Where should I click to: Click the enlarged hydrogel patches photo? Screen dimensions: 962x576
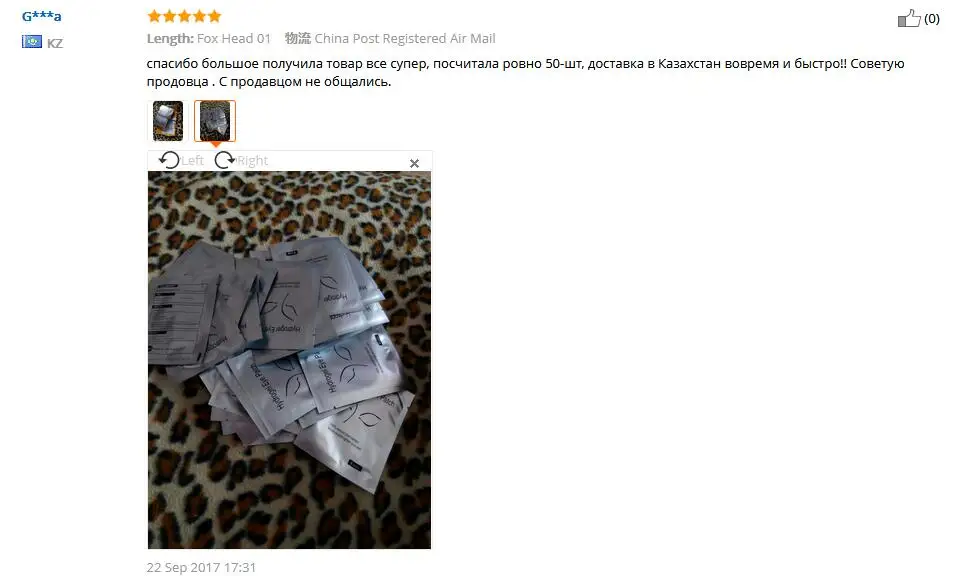coord(289,360)
